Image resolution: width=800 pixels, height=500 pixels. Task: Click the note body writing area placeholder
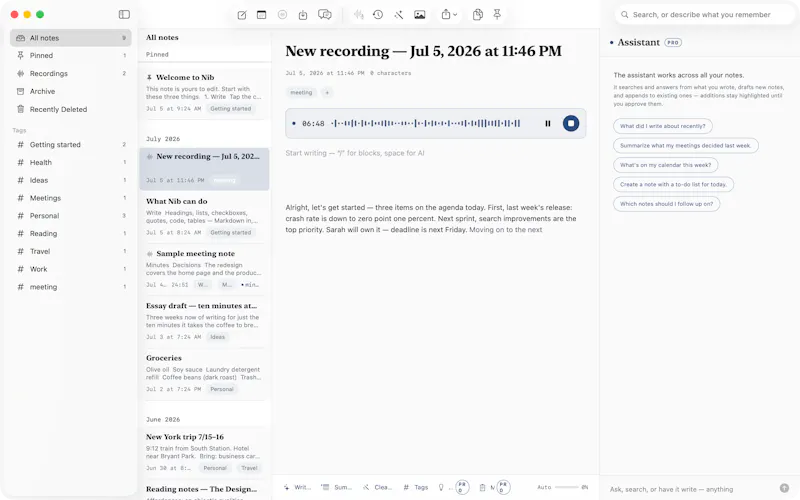[x=355, y=153]
